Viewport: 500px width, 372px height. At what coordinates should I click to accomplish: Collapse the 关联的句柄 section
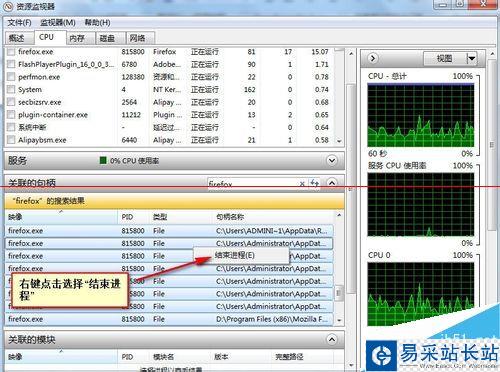point(332,183)
